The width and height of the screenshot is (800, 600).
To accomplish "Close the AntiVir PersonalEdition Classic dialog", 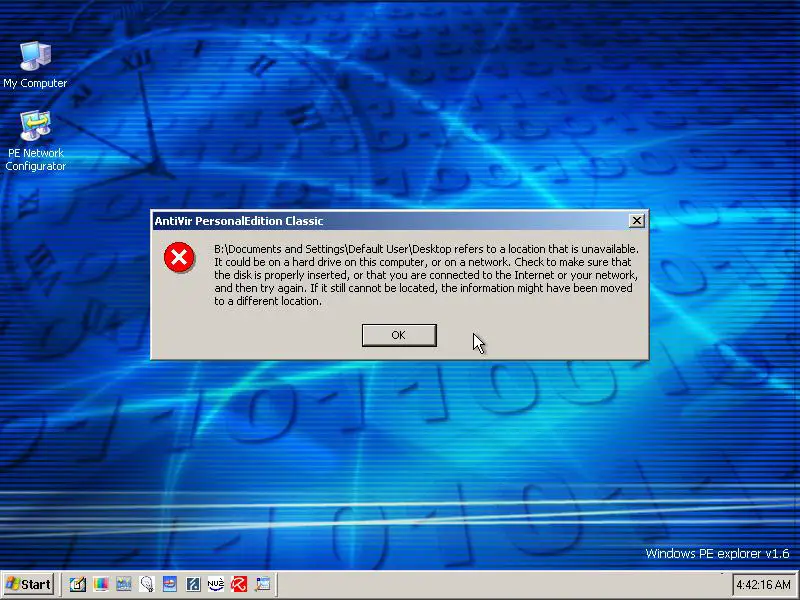I will [636, 220].
